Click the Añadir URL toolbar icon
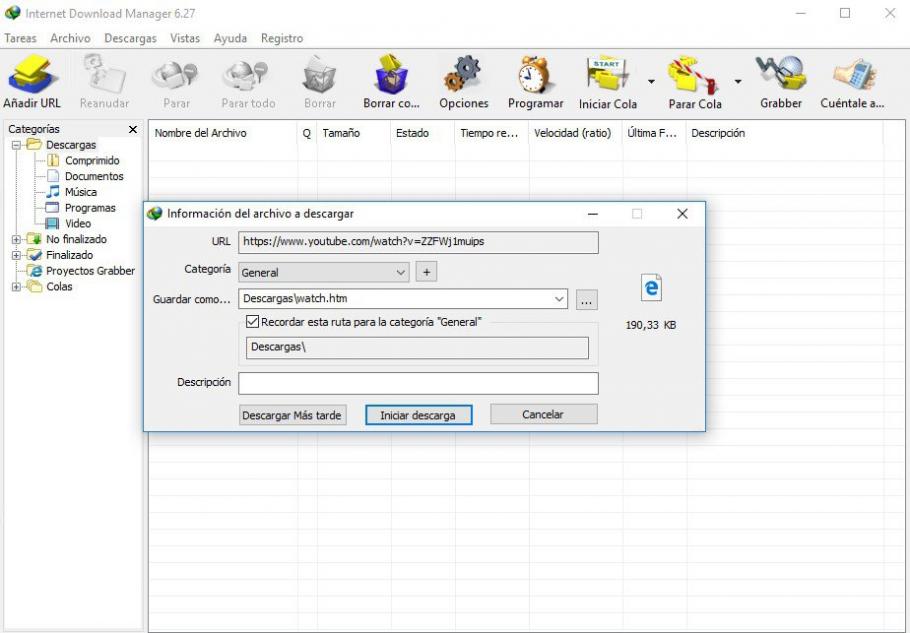The width and height of the screenshot is (910, 633). [31, 74]
